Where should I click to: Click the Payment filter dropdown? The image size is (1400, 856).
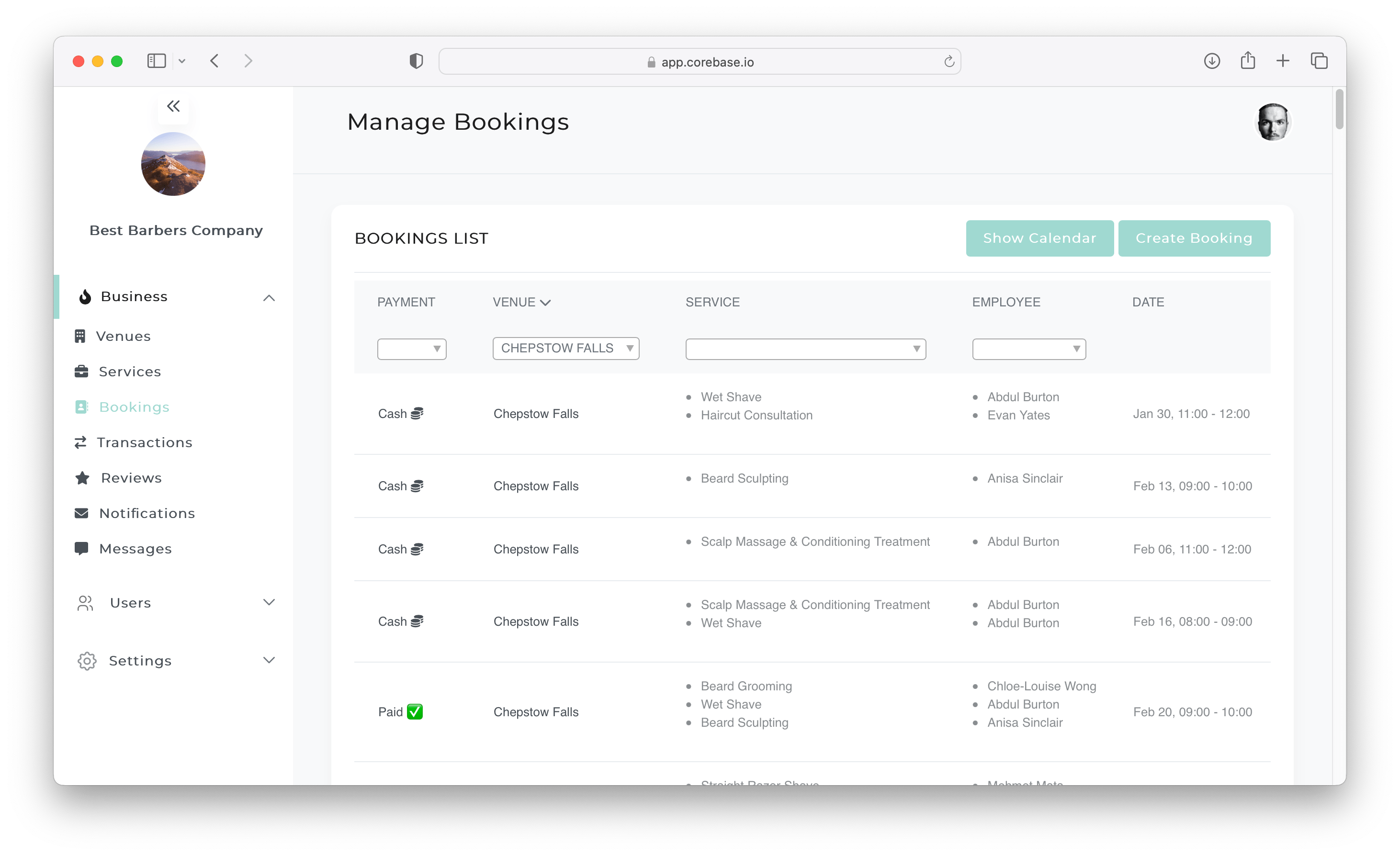(x=411, y=348)
